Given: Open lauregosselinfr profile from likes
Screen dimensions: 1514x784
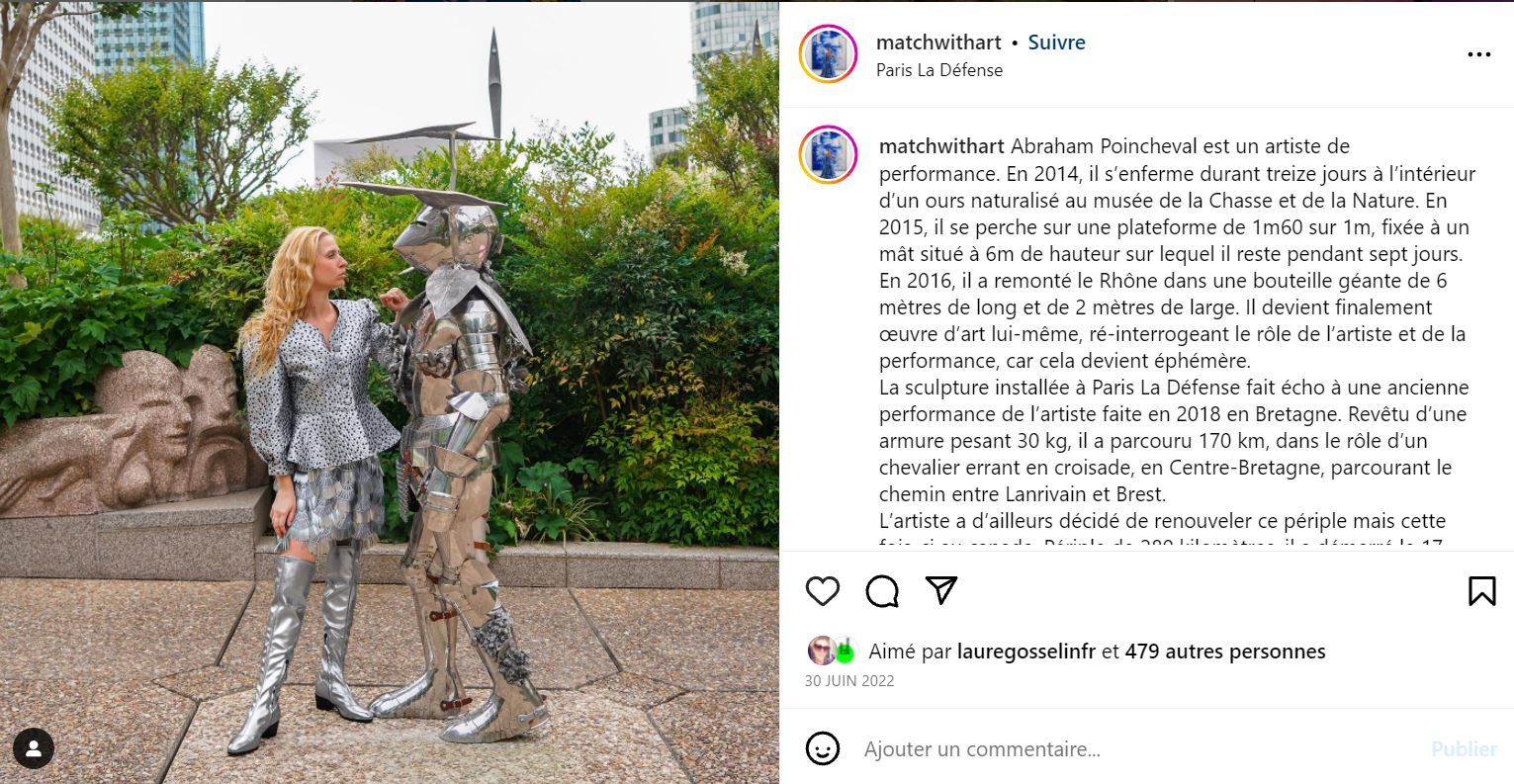Looking at the screenshot, I should [x=1027, y=652].
